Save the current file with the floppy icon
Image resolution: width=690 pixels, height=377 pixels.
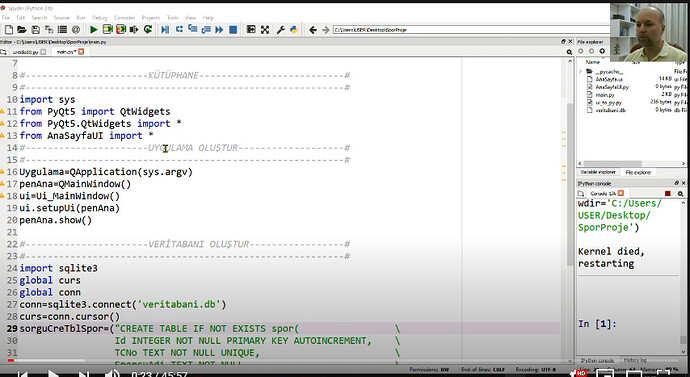(x=36, y=29)
